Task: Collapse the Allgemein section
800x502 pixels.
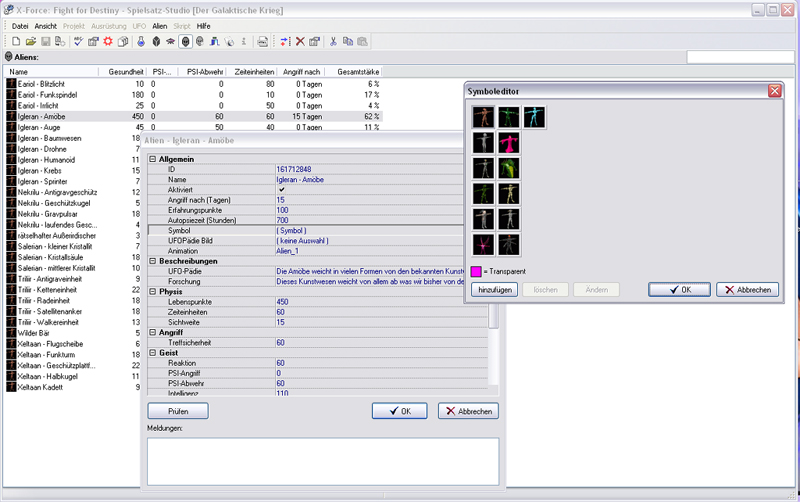Action: [x=153, y=159]
